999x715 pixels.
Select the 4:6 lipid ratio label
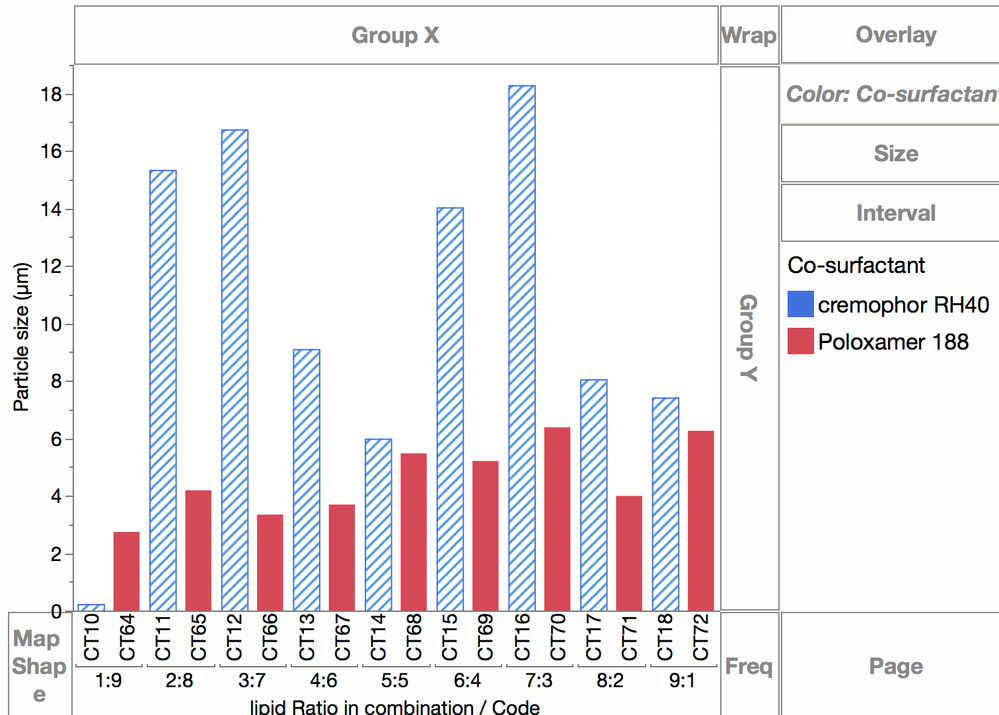point(324,681)
